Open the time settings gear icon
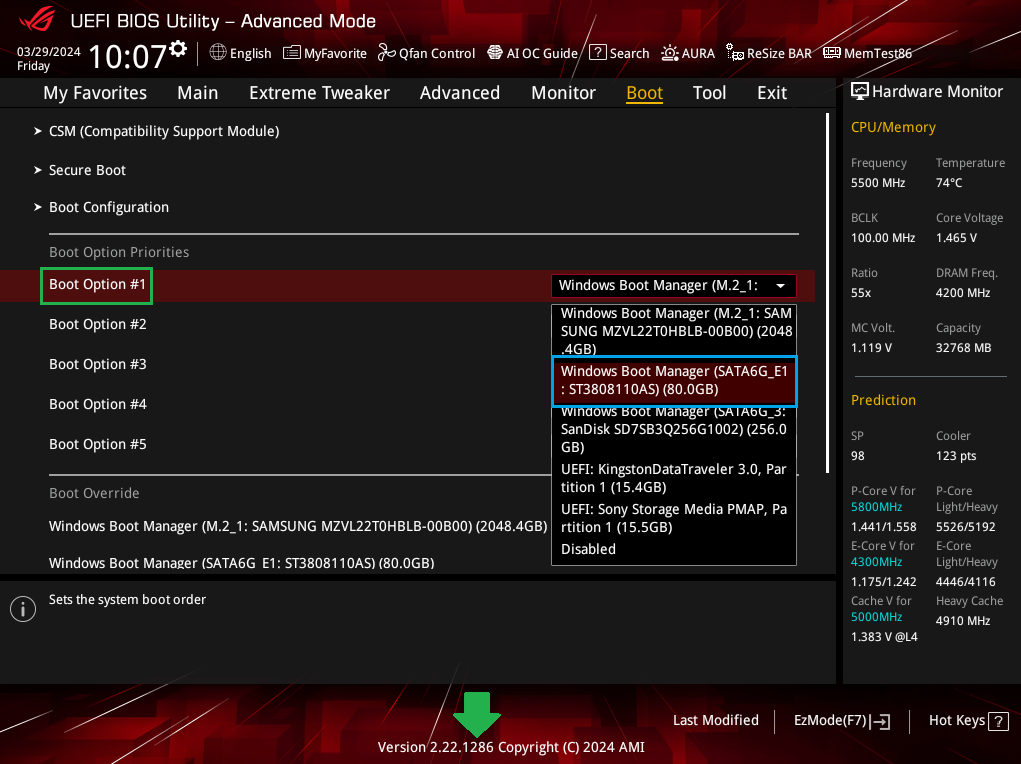The height and width of the screenshot is (764, 1021). pyautogui.click(x=178, y=48)
